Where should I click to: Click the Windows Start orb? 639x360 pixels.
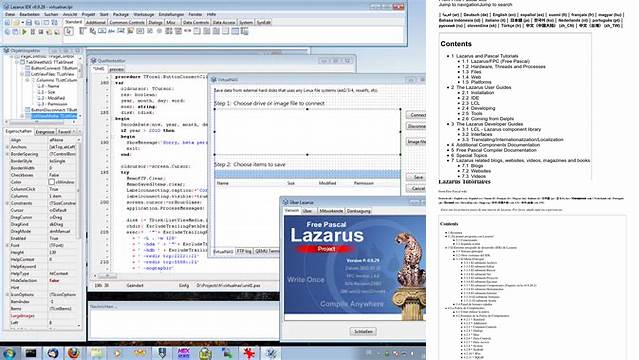click(x=9, y=353)
